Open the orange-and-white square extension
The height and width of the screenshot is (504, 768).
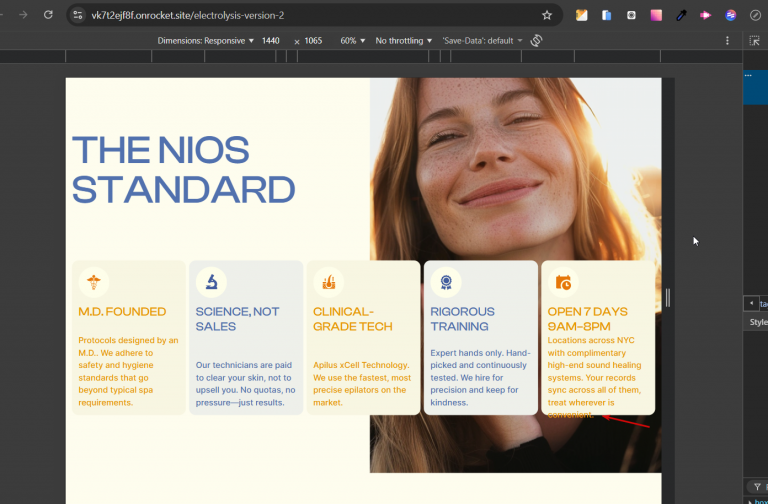[x=581, y=15]
